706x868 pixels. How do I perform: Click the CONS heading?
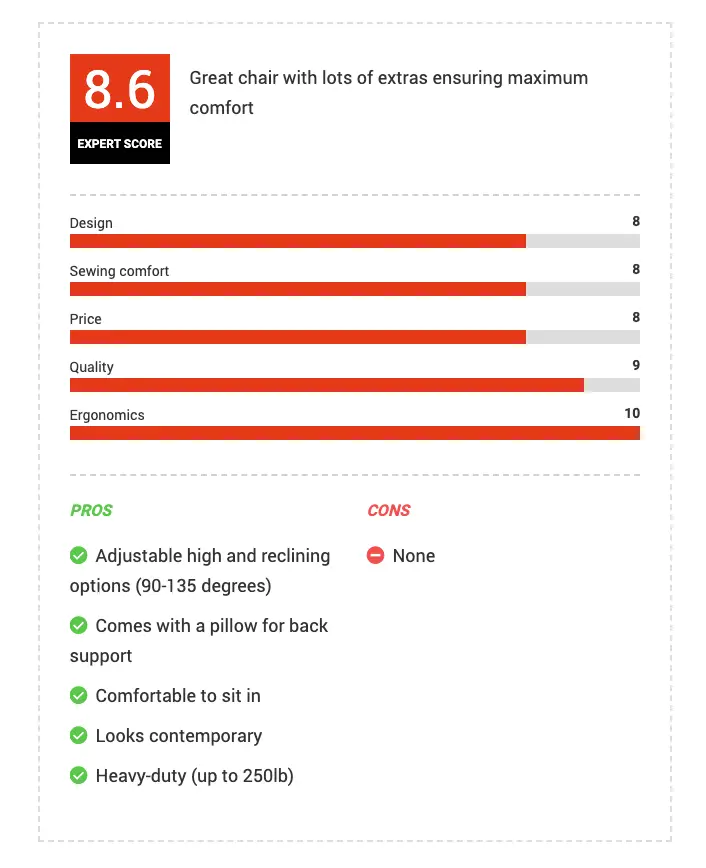click(x=389, y=510)
